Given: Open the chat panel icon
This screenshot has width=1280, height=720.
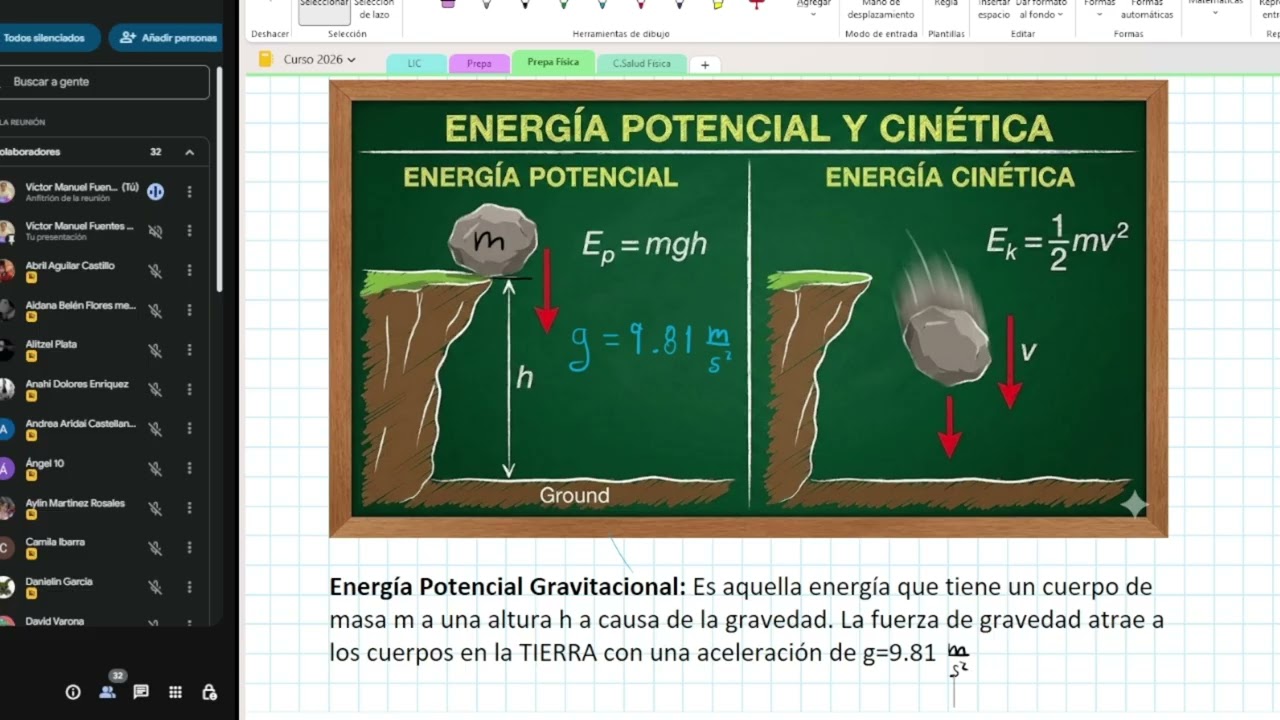Looking at the screenshot, I should click(141, 692).
